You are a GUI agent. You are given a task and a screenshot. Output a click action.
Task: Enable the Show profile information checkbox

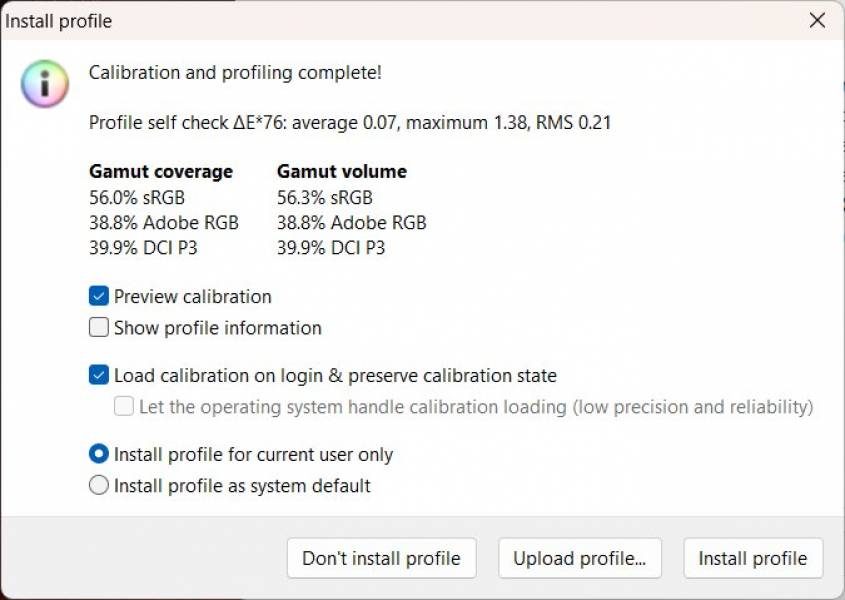pyautogui.click(x=98, y=328)
